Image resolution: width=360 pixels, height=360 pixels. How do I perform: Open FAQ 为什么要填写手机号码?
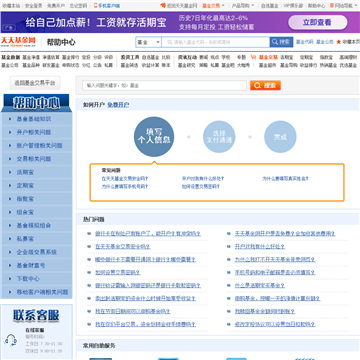[125, 186]
